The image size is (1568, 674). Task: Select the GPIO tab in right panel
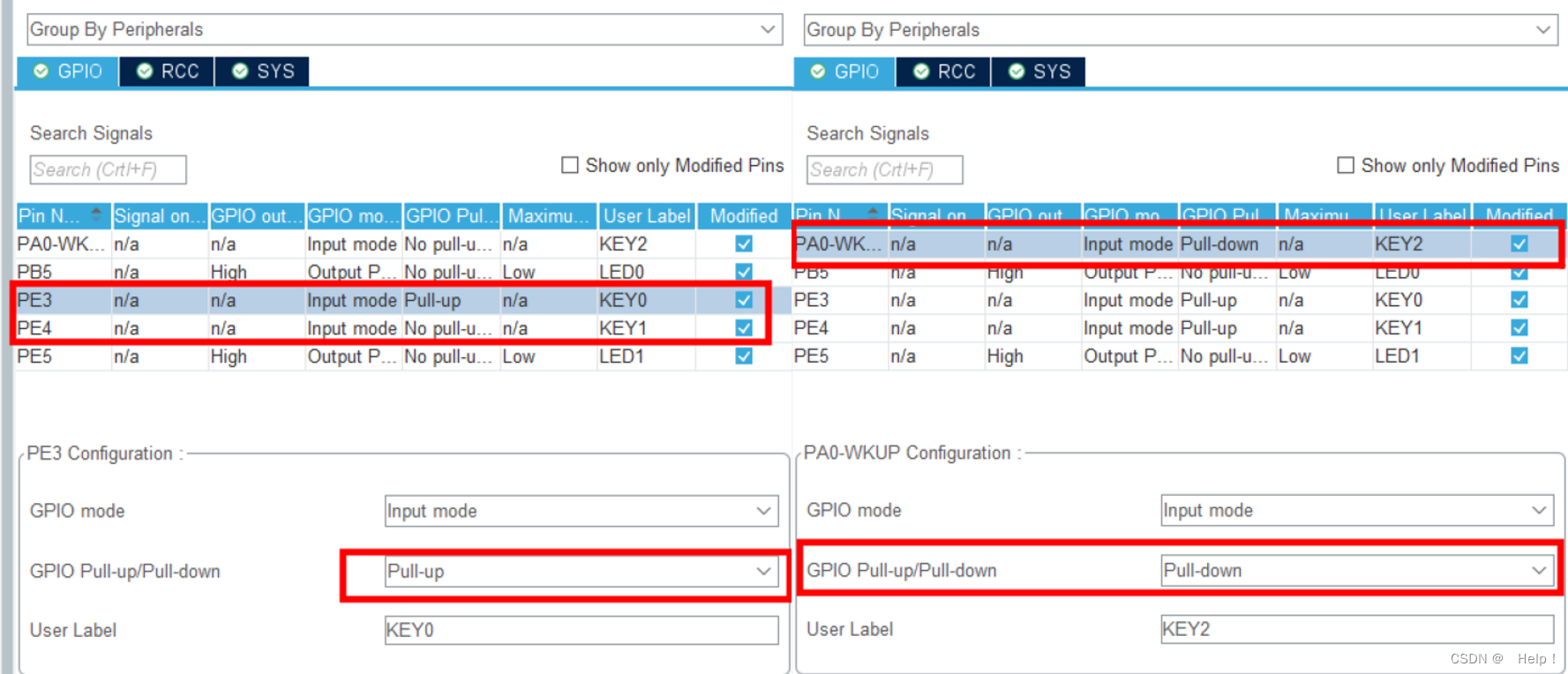tap(844, 71)
